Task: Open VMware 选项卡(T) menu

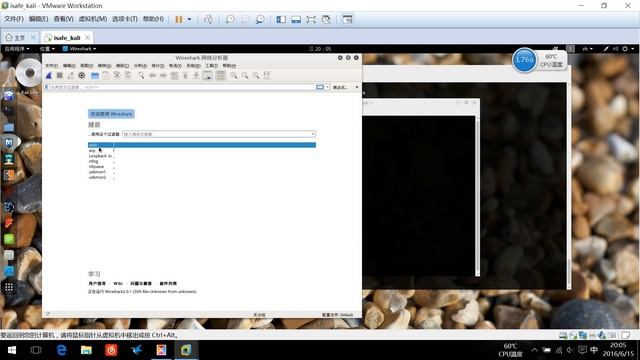Action: 124,19
